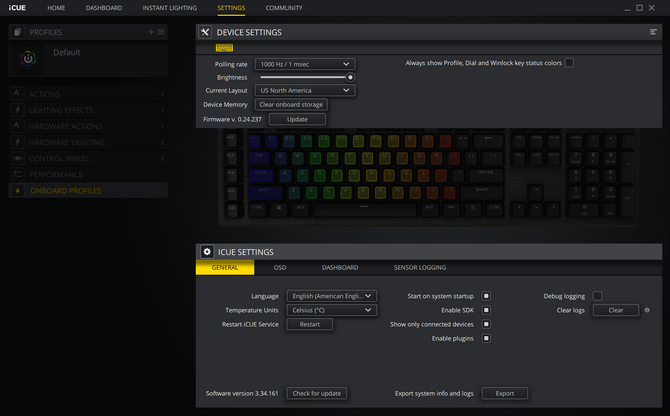The image size is (670, 416).
Task: Click the Onboard Profiles sidebar icon
Action: [17, 190]
